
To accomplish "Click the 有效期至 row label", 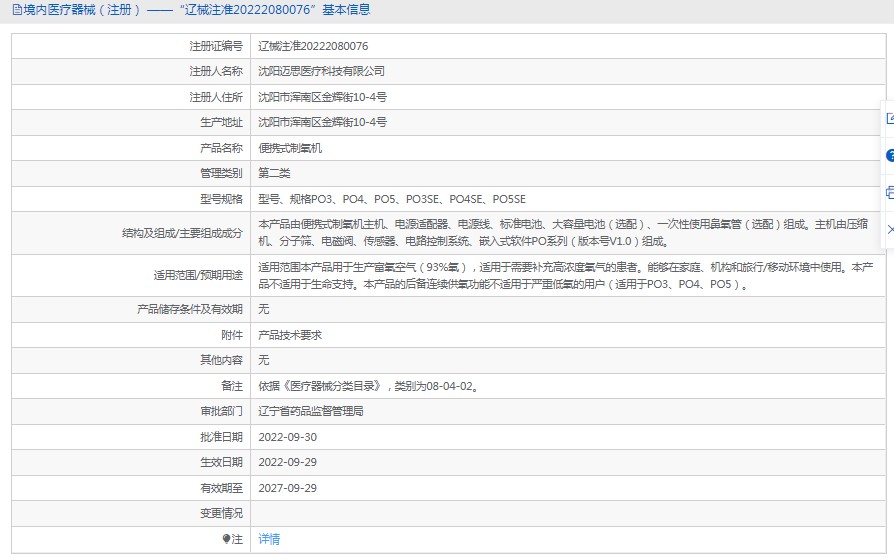I will (x=221, y=488).
